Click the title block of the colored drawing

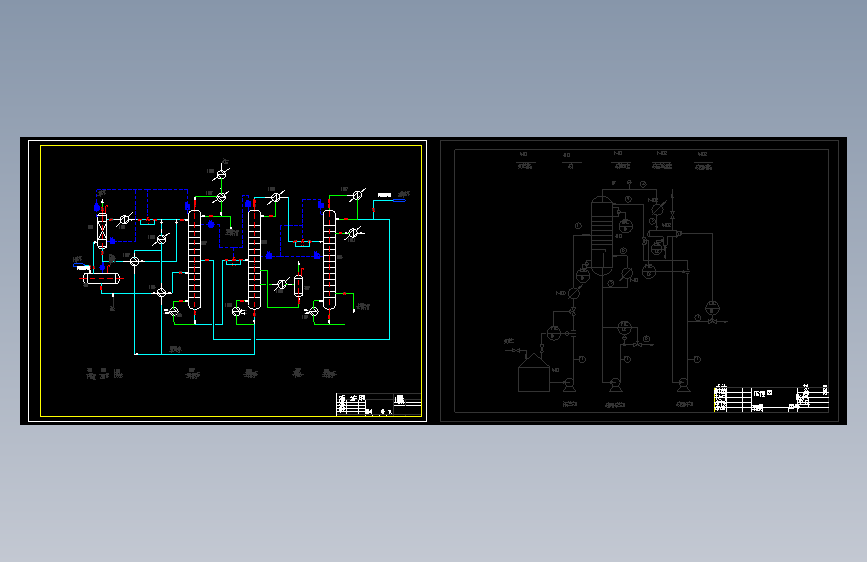379,404
